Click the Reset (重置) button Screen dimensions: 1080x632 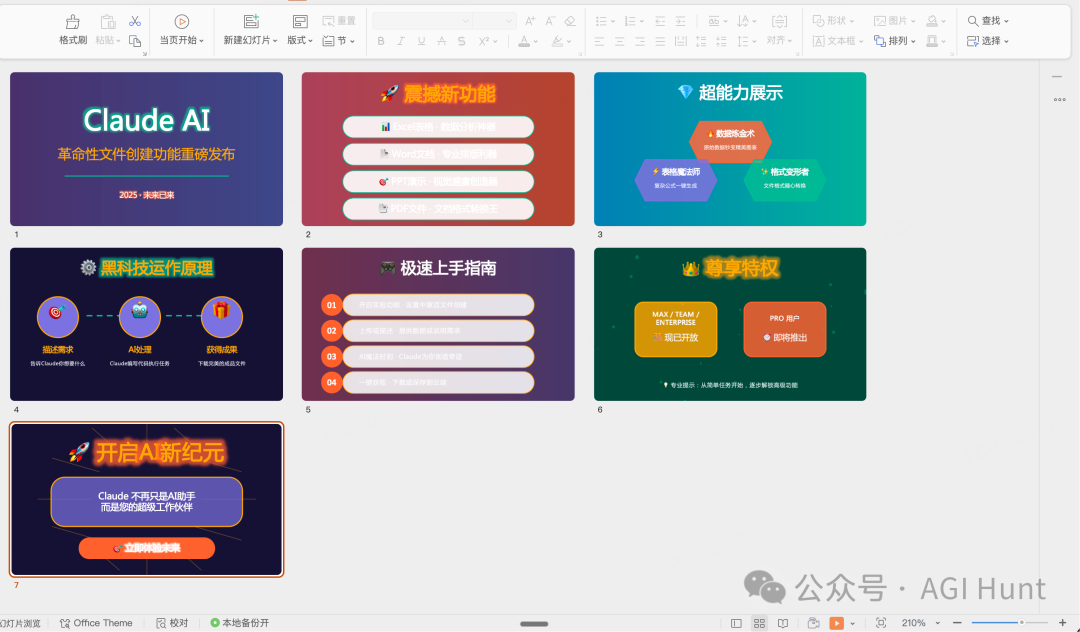[x=339, y=21]
